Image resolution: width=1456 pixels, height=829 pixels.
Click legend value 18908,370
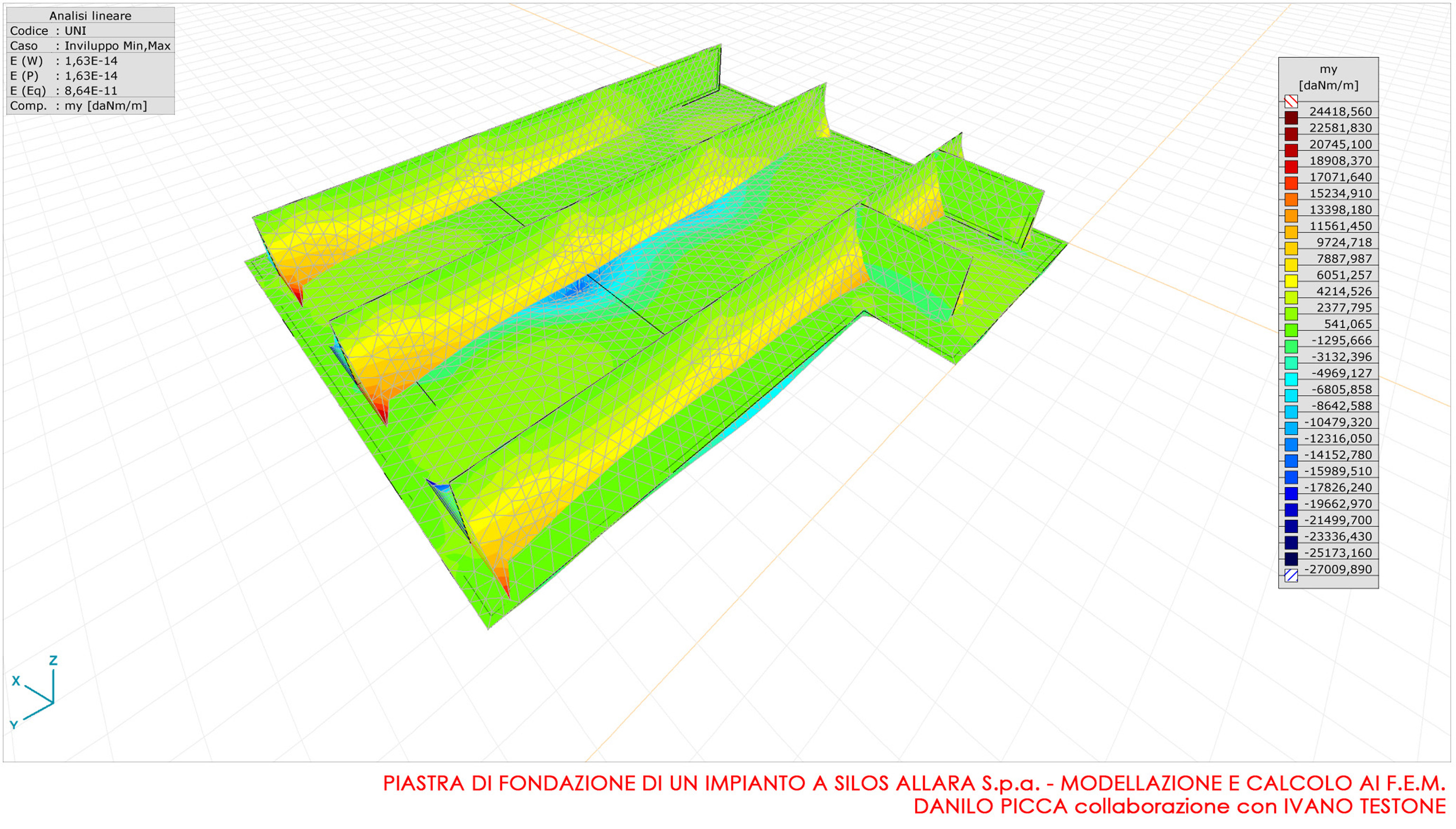pos(1340,161)
